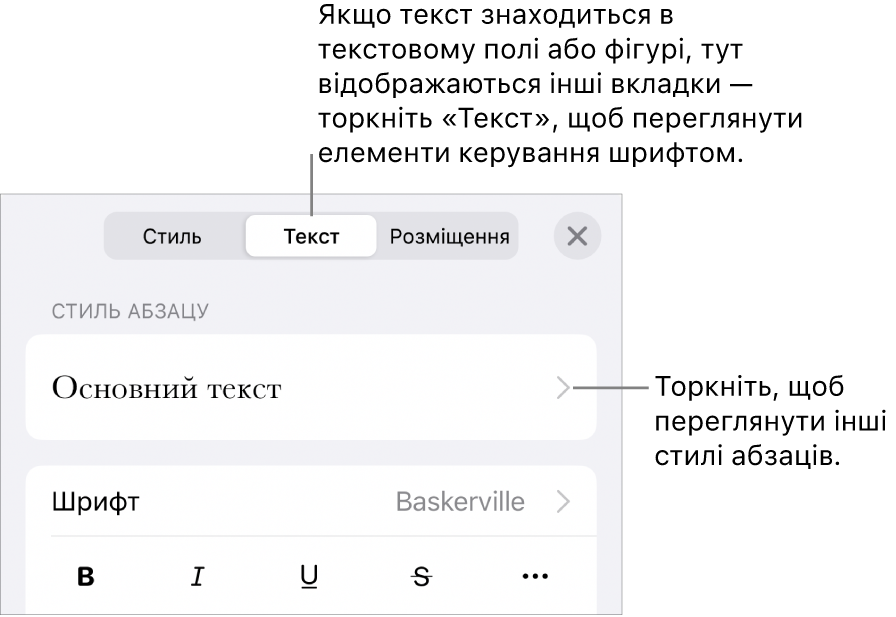Expand paragraph styles via the Основний текст chevron
896x617 pixels.
coord(563,388)
